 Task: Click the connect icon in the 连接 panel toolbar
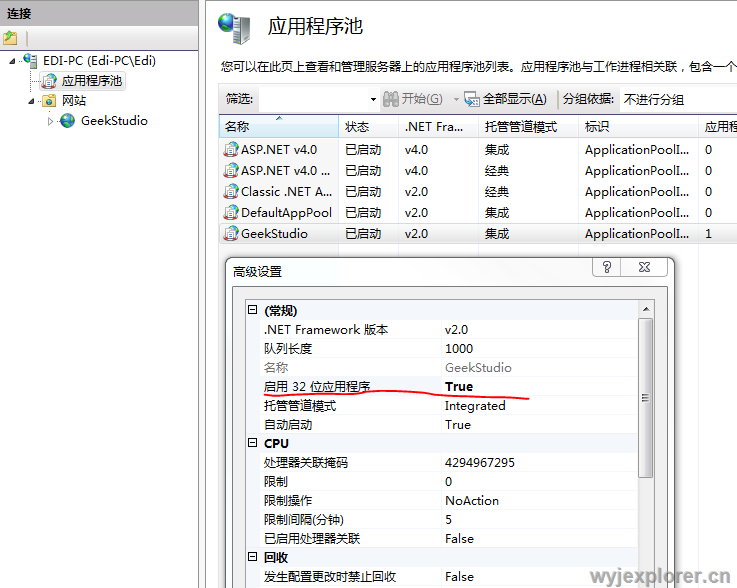[x=10, y=38]
